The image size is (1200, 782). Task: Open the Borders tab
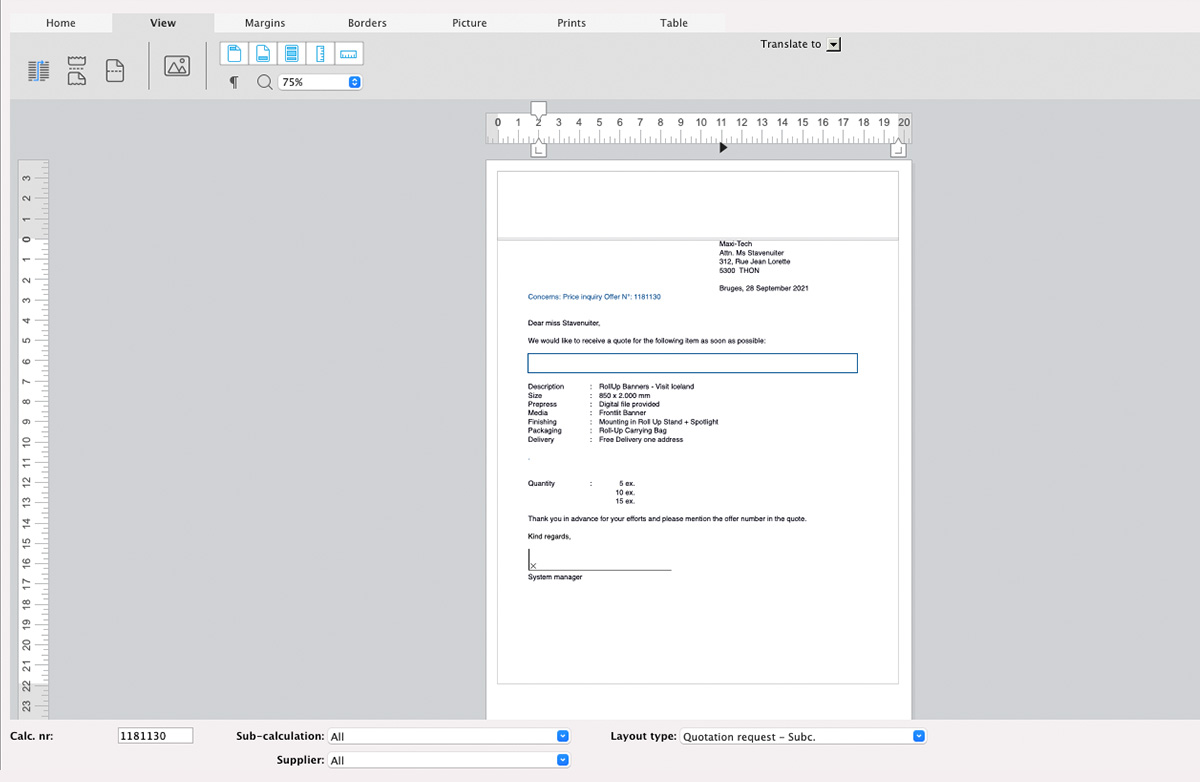coord(367,23)
